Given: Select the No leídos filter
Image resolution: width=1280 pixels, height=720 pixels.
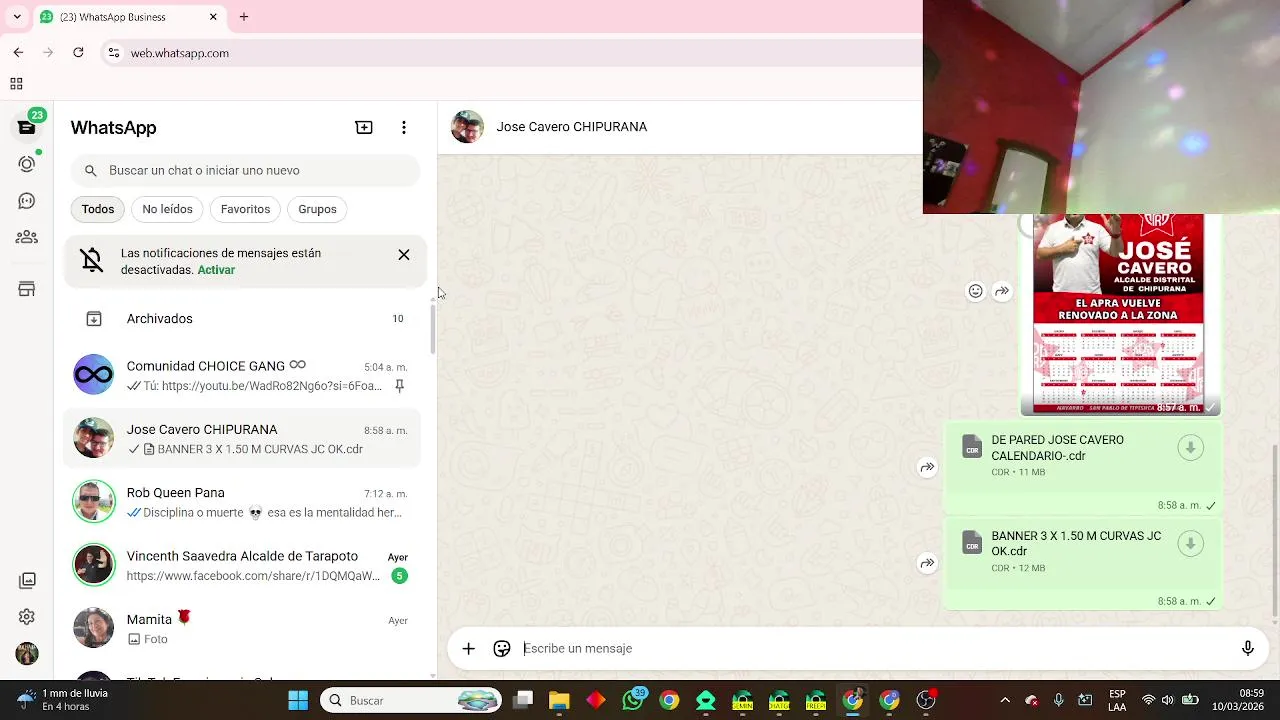Looking at the screenshot, I should click(167, 209).
